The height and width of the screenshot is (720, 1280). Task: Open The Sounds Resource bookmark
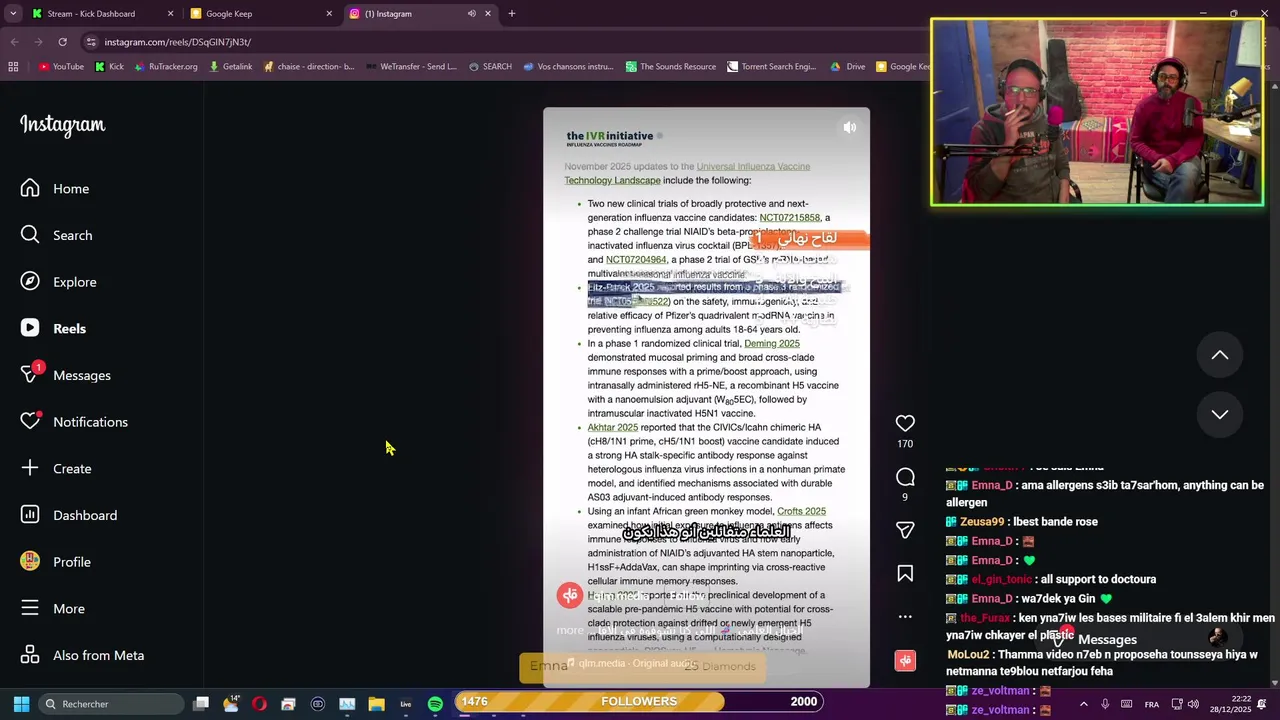(x=670, y=67)
